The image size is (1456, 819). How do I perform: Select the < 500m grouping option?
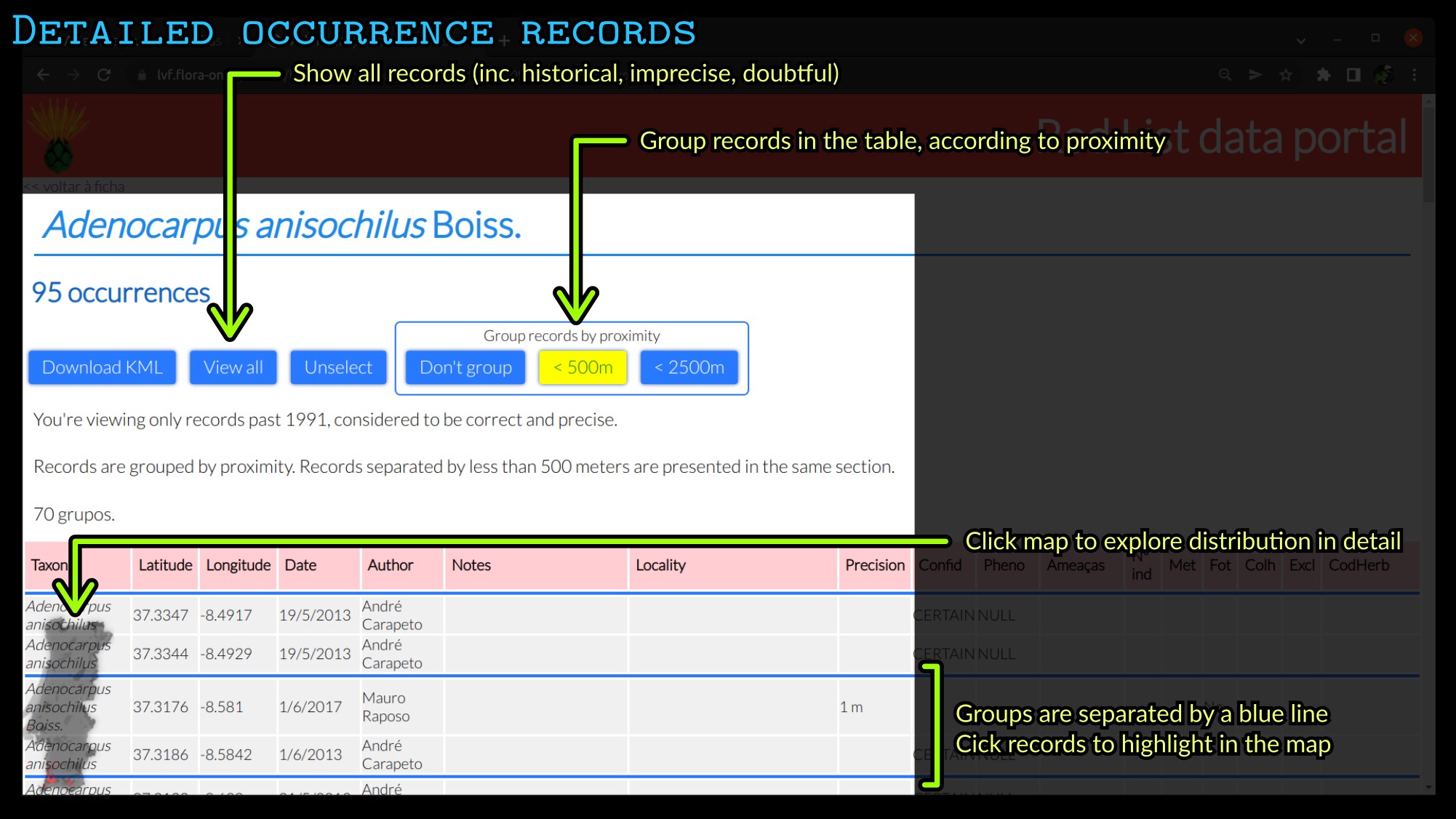(x=583, y=367)
